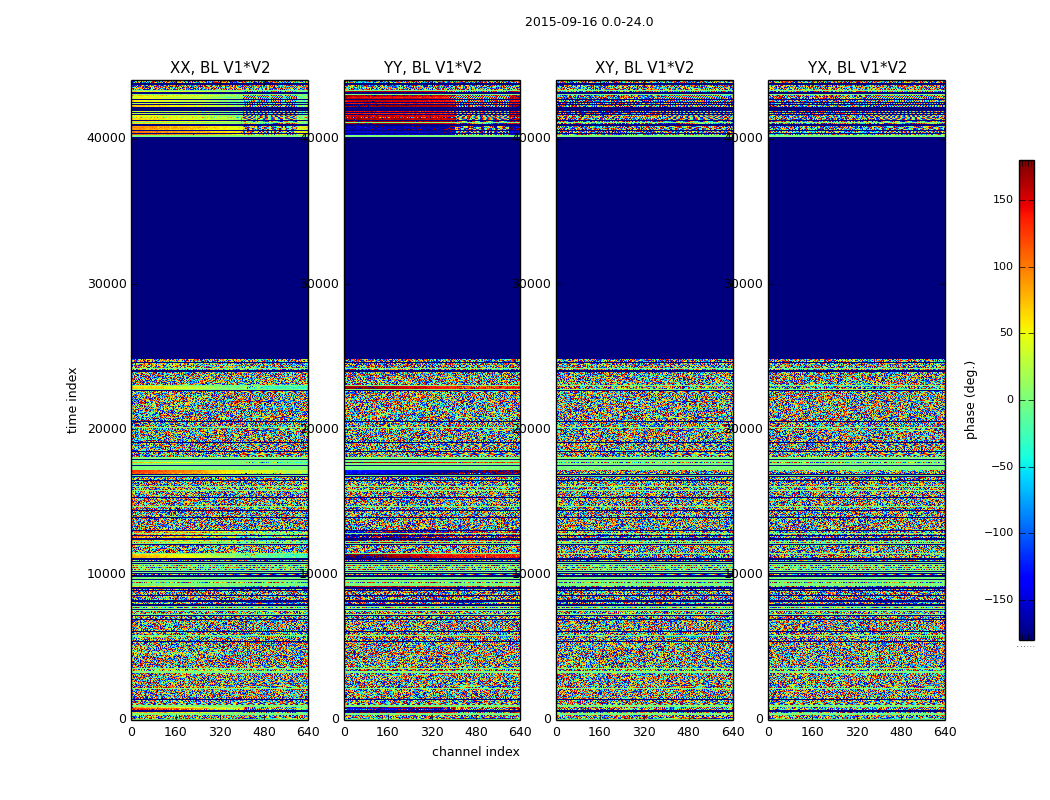
Task: Click the 0 channel tick under XX plot
Action: (132, 732)
